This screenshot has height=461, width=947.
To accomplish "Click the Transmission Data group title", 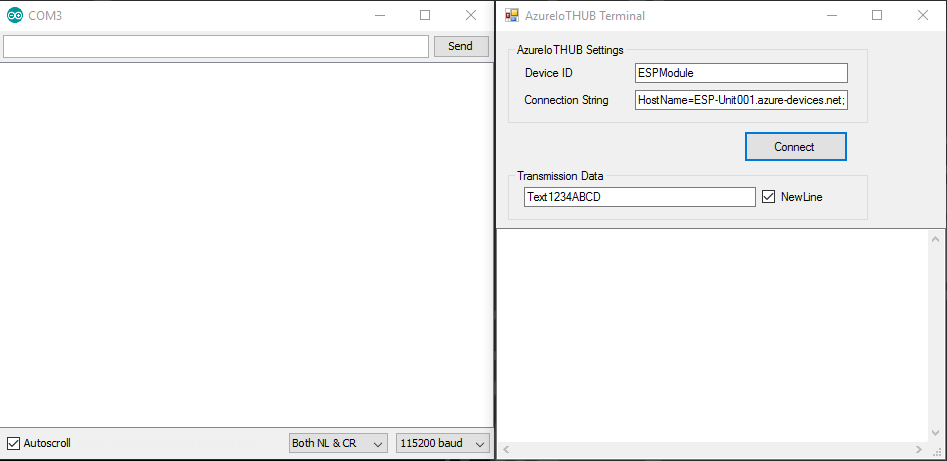I will point(560,176).
